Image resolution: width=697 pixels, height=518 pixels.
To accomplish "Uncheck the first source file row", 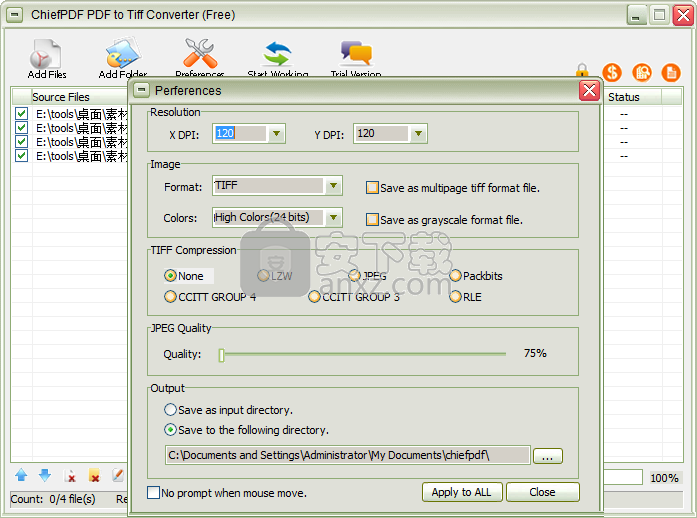I will pyautogui.click(x=21, y=114).
